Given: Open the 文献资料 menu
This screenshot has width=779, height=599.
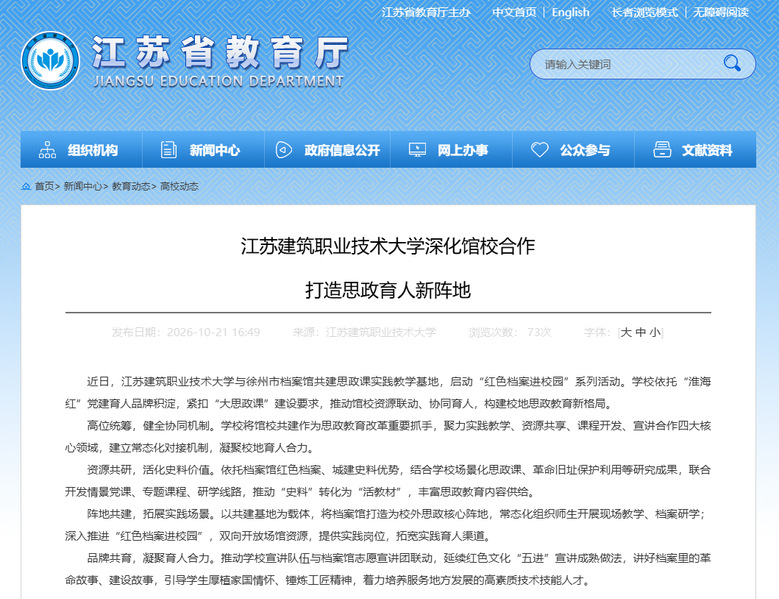Looking at the screenshot, I should pyautogui.click(x=696, y=150).
